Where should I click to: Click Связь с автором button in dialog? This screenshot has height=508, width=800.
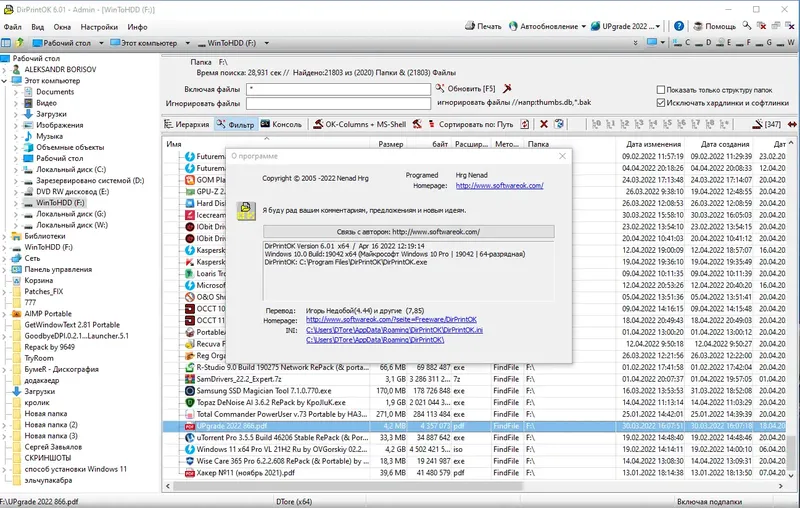[409, 232]
